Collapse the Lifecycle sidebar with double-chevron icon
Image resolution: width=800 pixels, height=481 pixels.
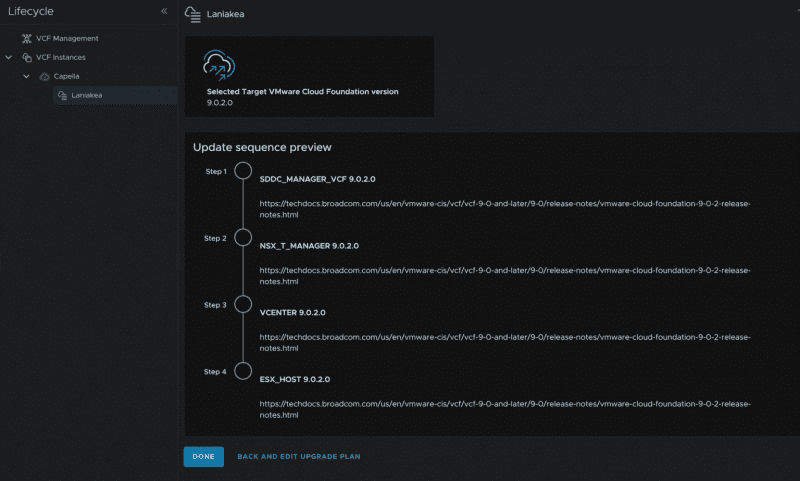pos(164,11)
